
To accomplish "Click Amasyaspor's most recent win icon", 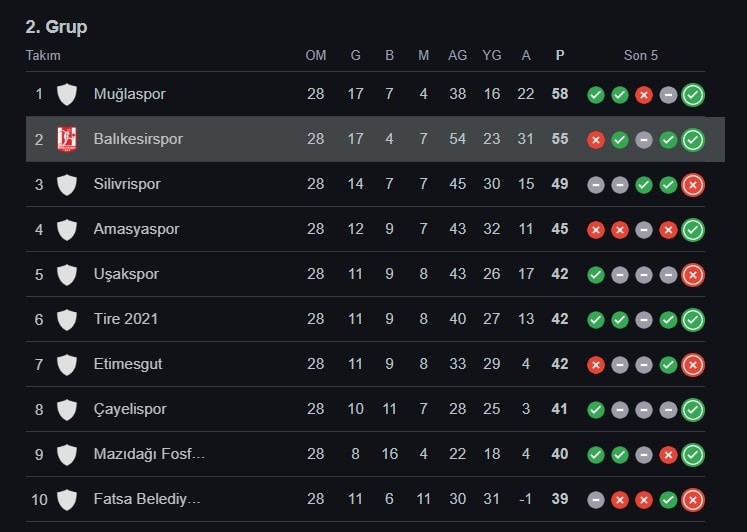I will click(x=693, y=230).
